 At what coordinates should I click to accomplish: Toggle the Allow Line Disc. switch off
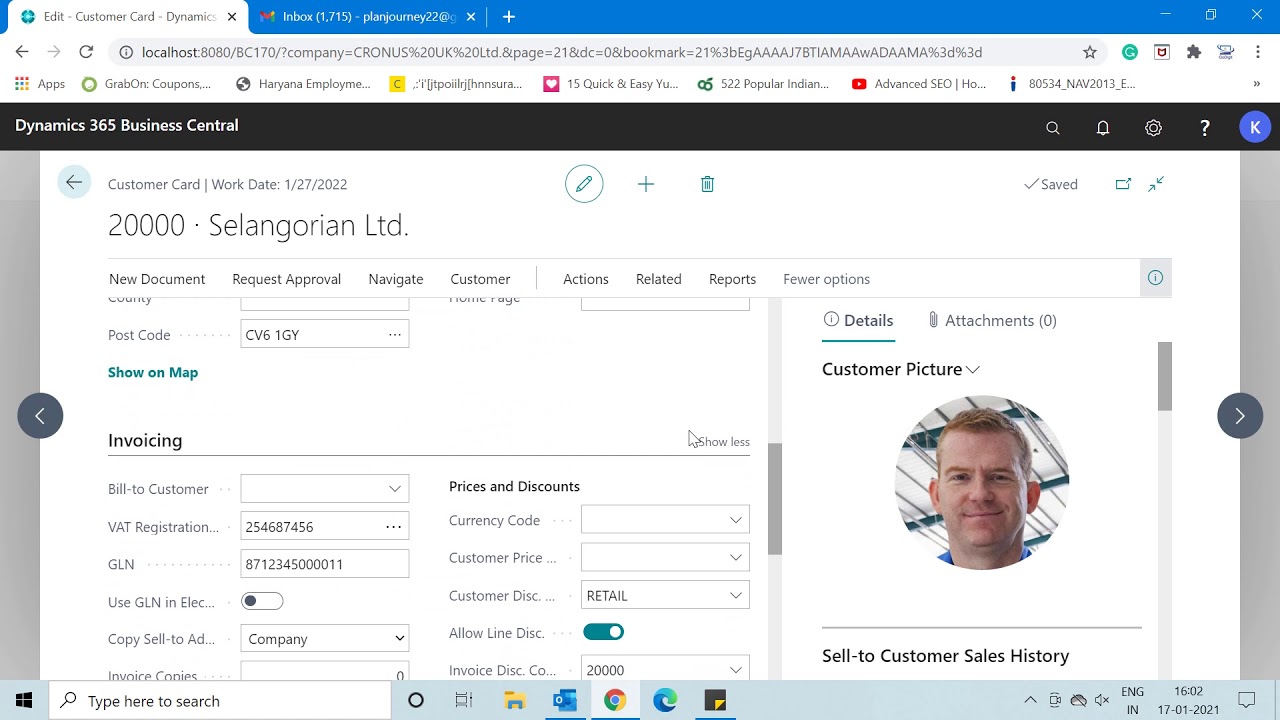pyautogui.click(x=603, y=632)
